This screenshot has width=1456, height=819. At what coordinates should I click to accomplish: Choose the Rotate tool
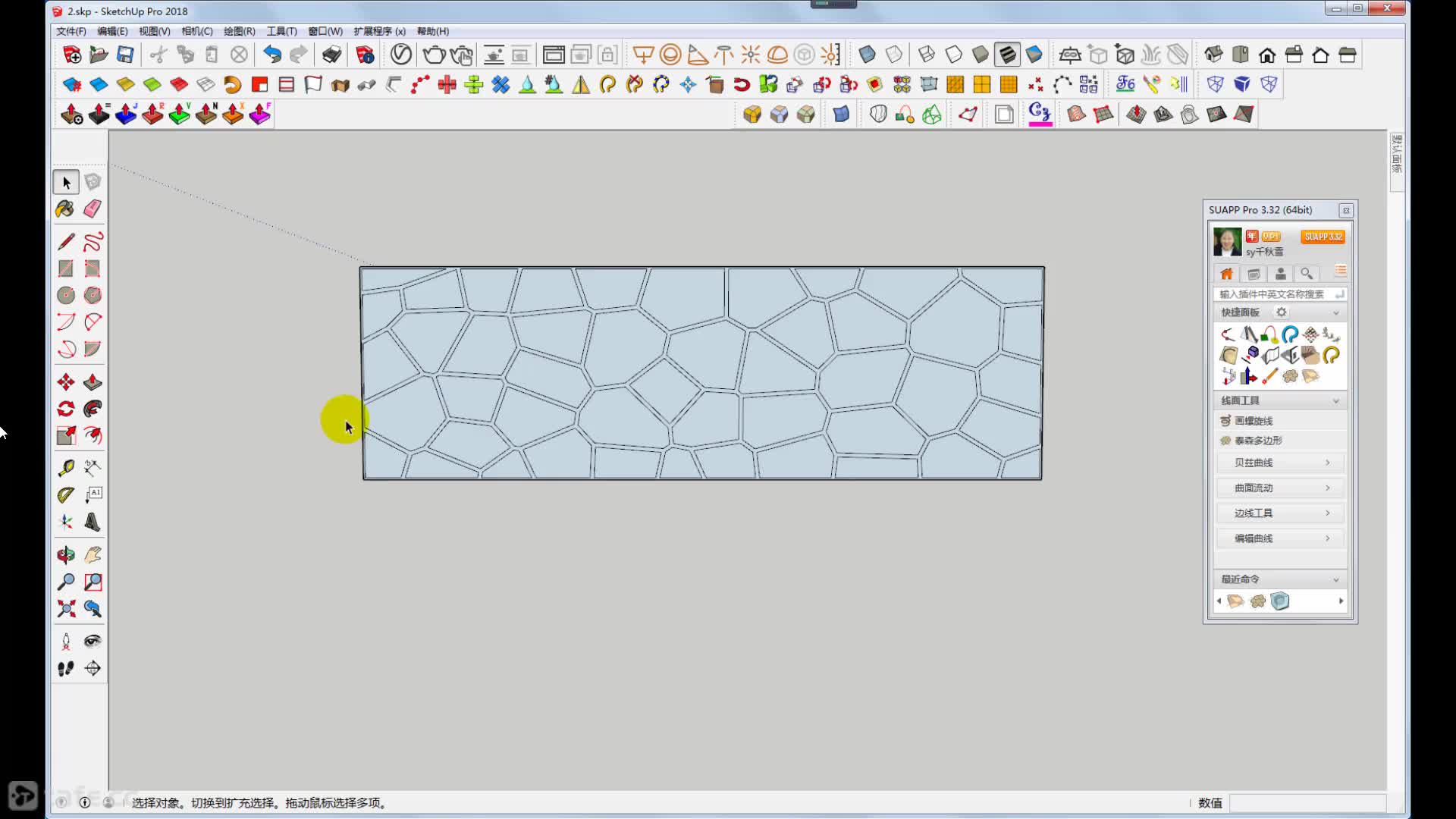click(66, 409)
